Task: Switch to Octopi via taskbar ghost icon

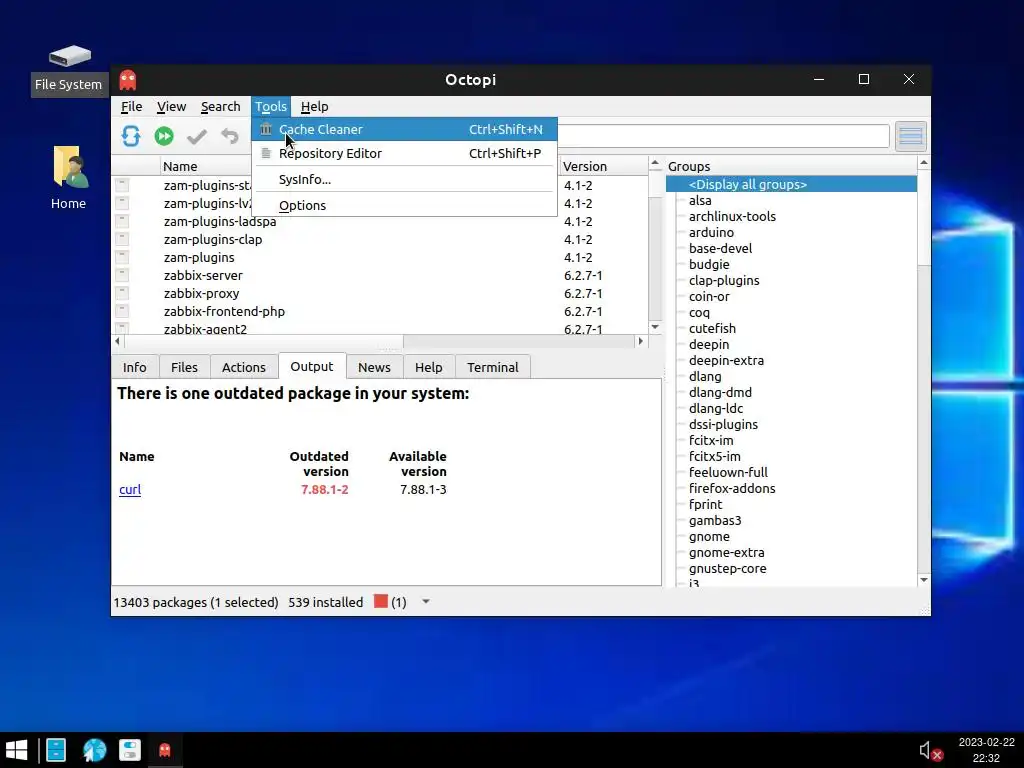Action: tap(165, 750)
